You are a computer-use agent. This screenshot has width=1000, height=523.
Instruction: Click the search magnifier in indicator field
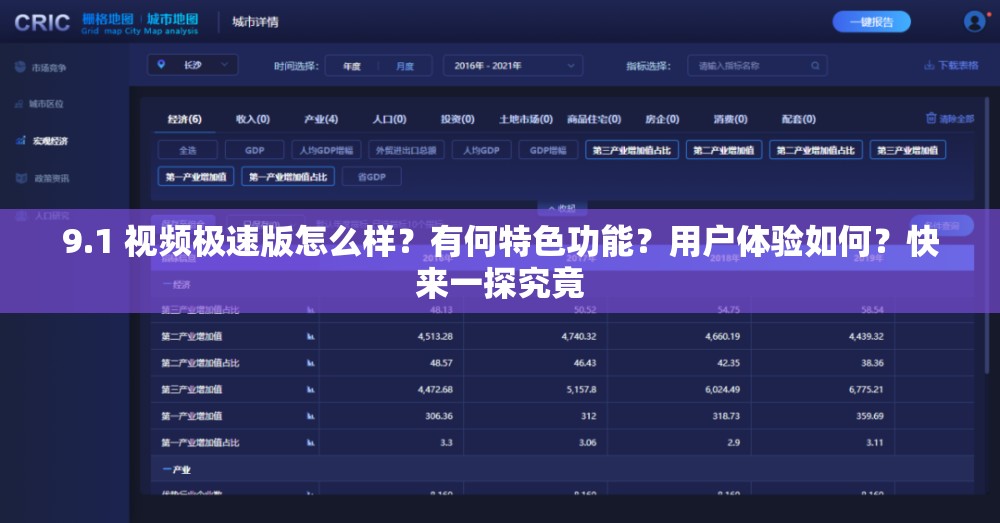[815, 66]
